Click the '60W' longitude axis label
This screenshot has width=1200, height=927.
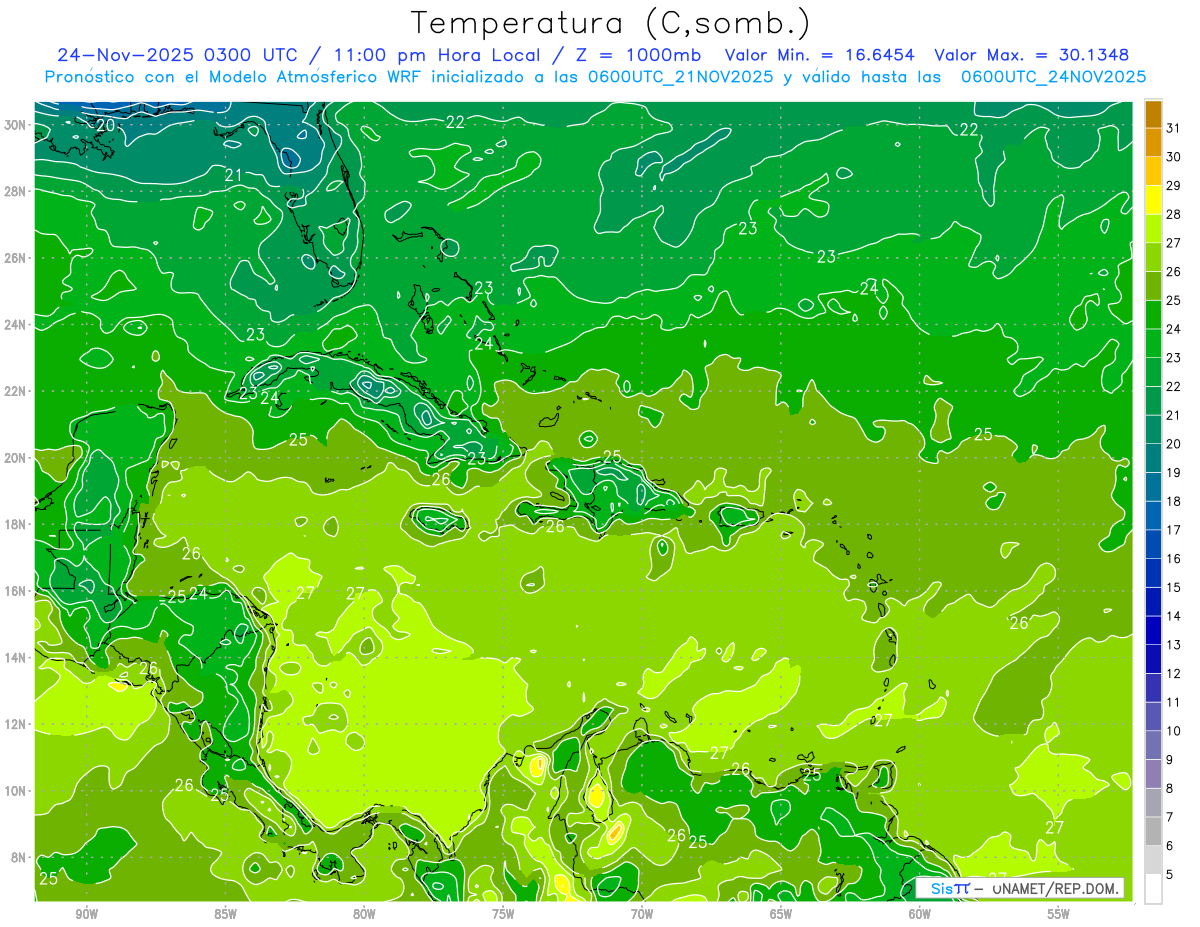[x=919, y=914]
